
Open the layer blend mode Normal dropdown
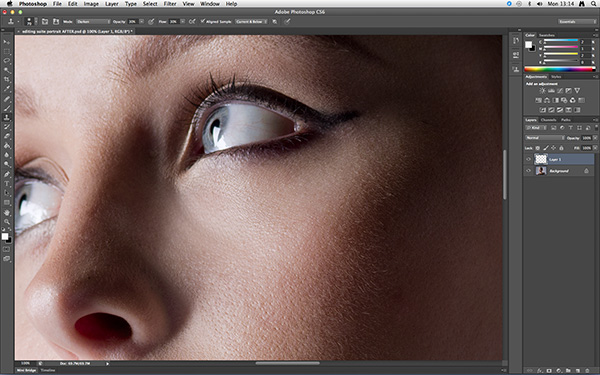[x=545, y=138]
